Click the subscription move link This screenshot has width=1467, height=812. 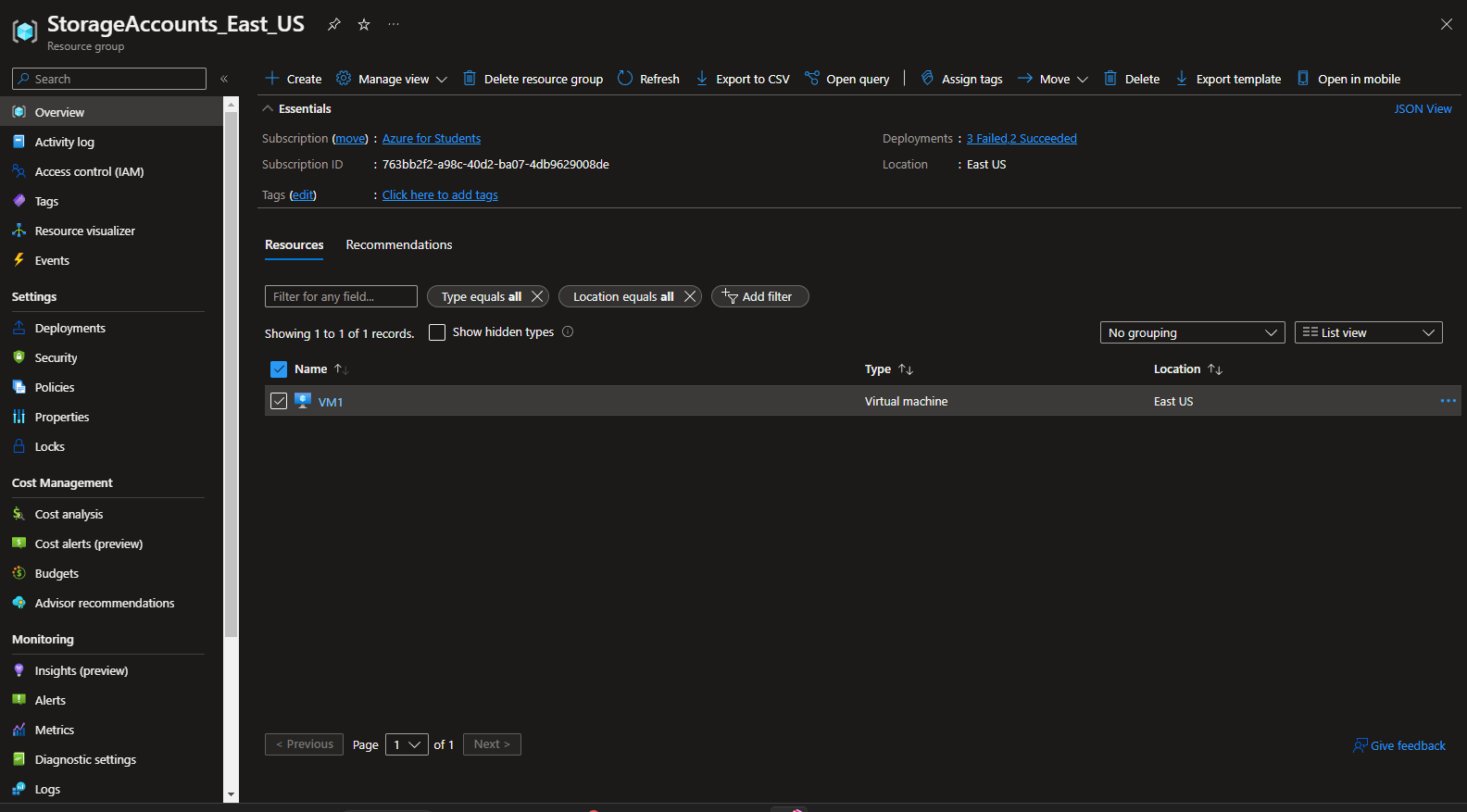click(350, 138)
